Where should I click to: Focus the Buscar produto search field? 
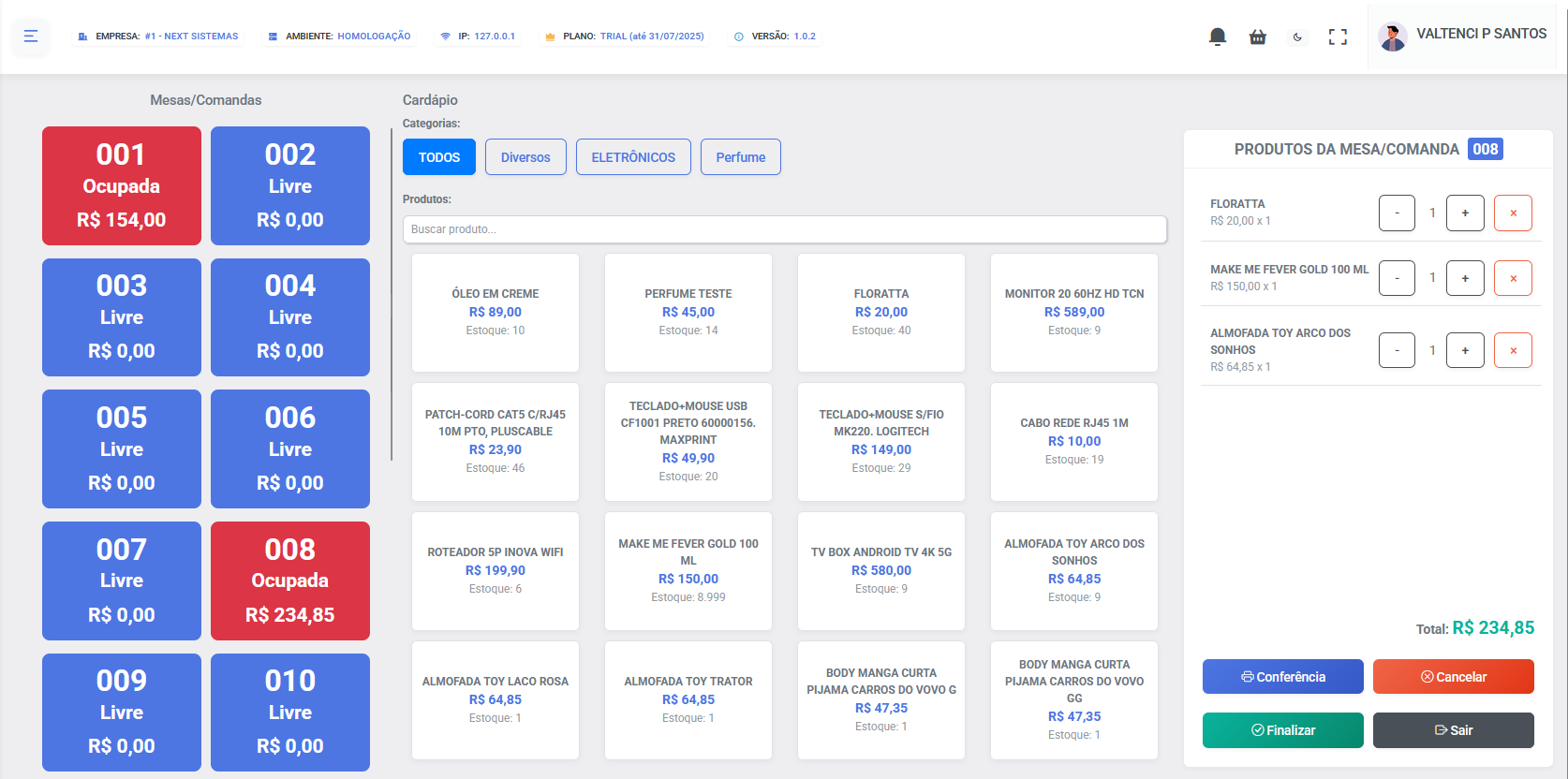click(784, 229)
